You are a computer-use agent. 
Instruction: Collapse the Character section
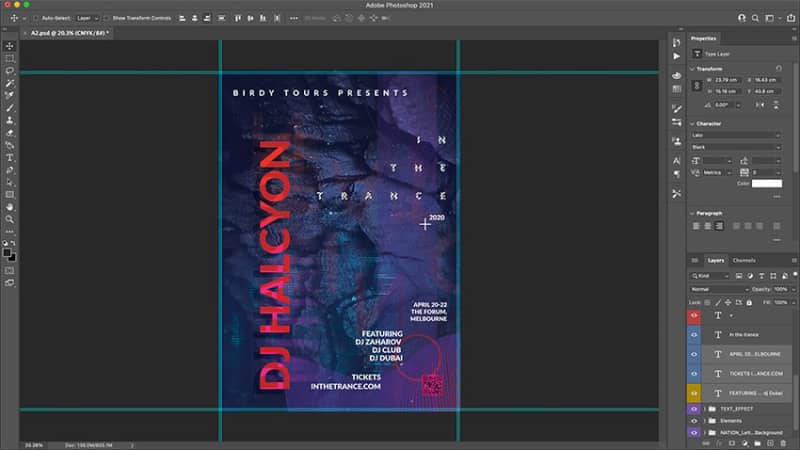click(x=692, y=124)
